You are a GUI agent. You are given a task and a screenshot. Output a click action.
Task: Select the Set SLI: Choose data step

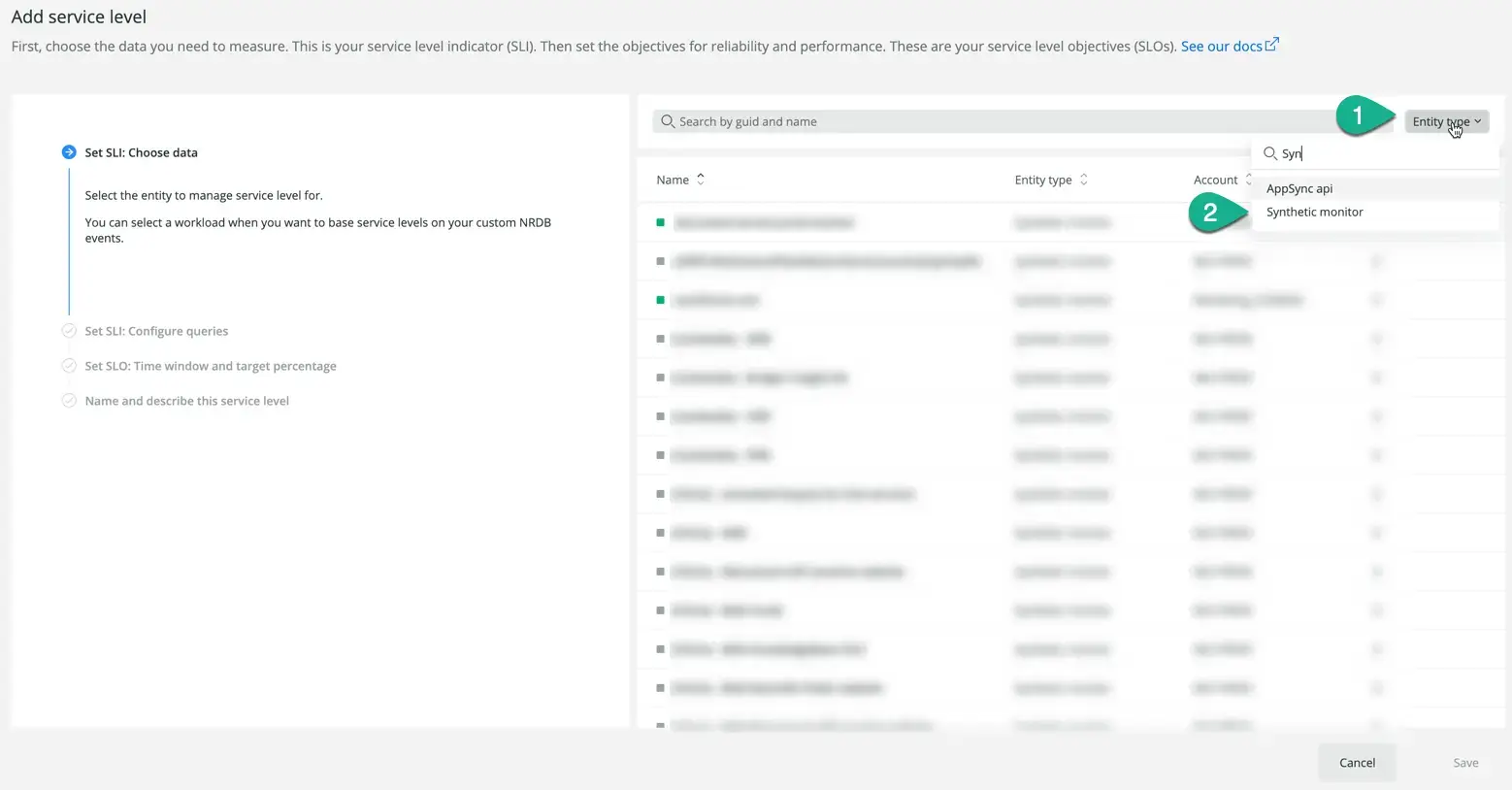click(141, 152)
